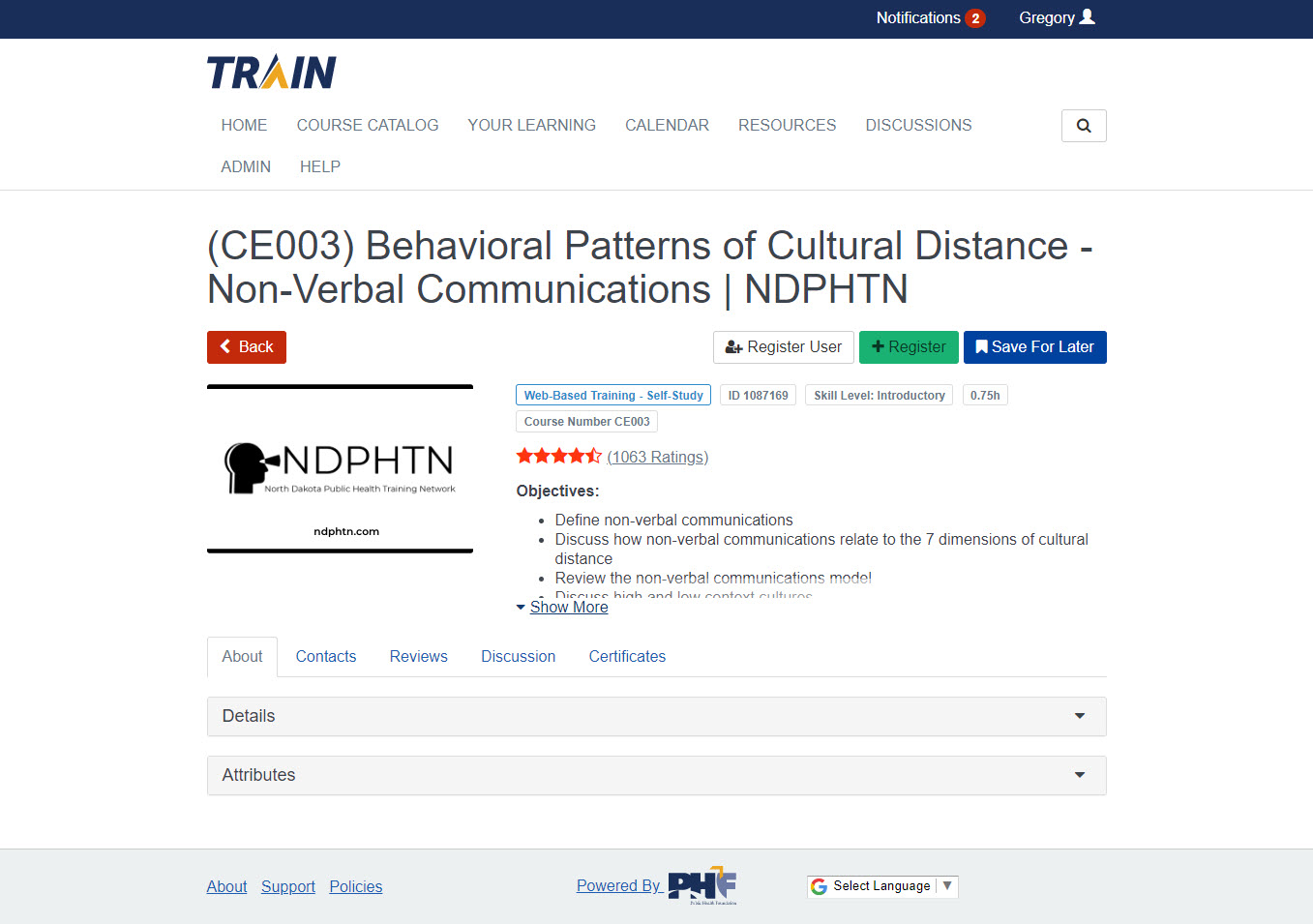Click the 0.75h duration tag
This screenshot has width=1313, height=924.
coord(985,395)
